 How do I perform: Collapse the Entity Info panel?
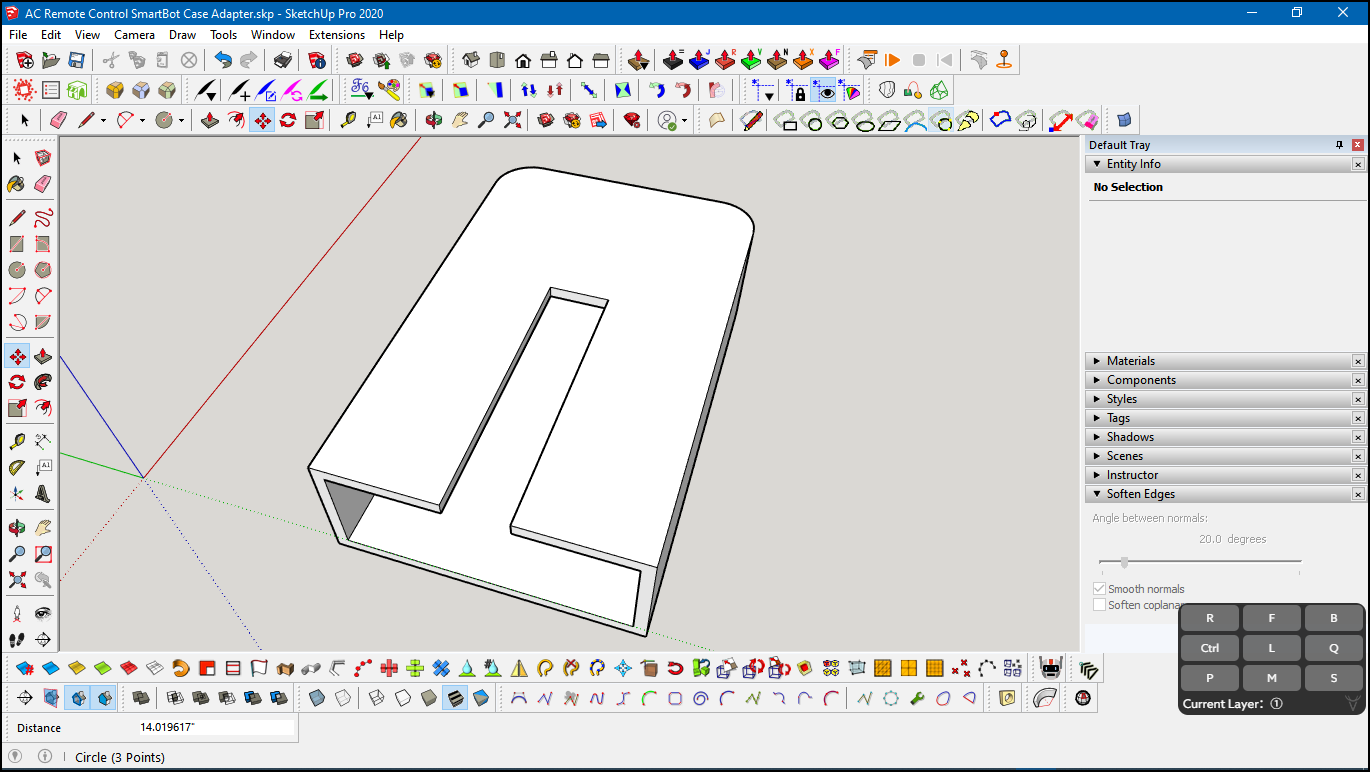(1097, 163)
